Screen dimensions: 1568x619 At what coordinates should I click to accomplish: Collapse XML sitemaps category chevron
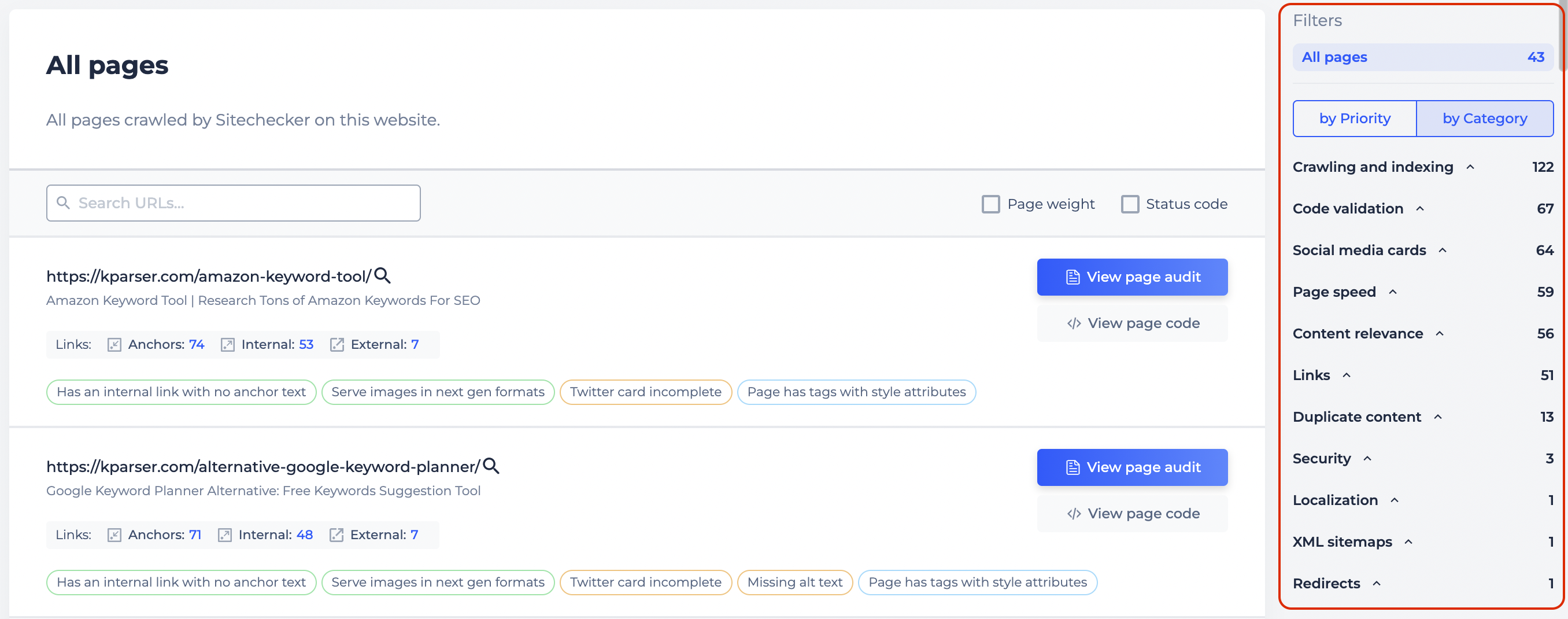click(x=1408, y=541)
